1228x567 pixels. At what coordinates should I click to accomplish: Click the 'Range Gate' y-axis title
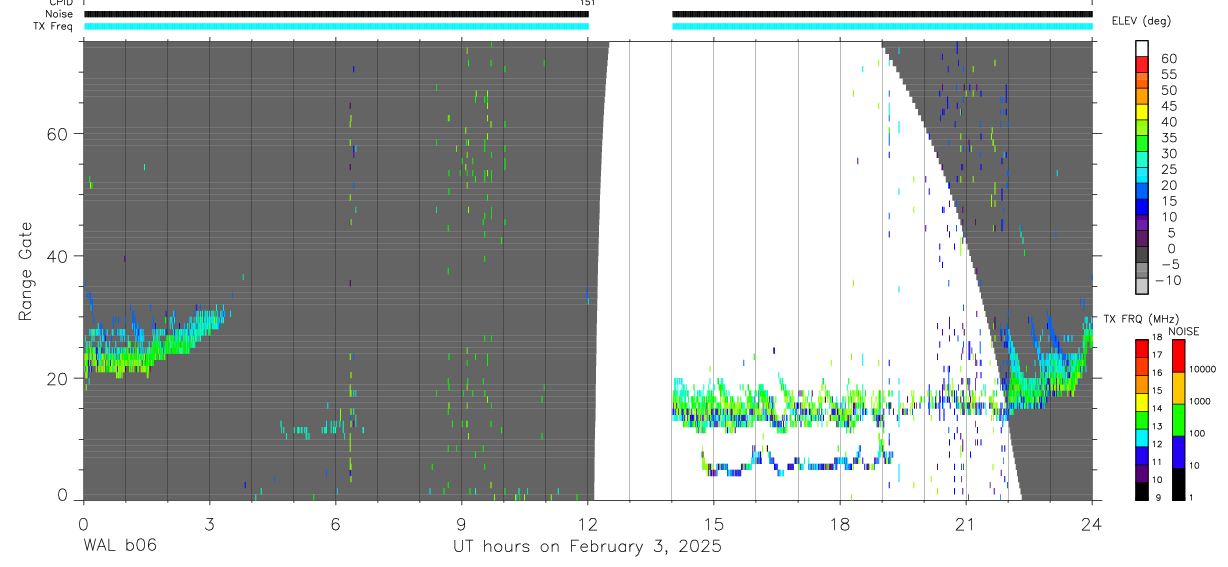(26, 271)
